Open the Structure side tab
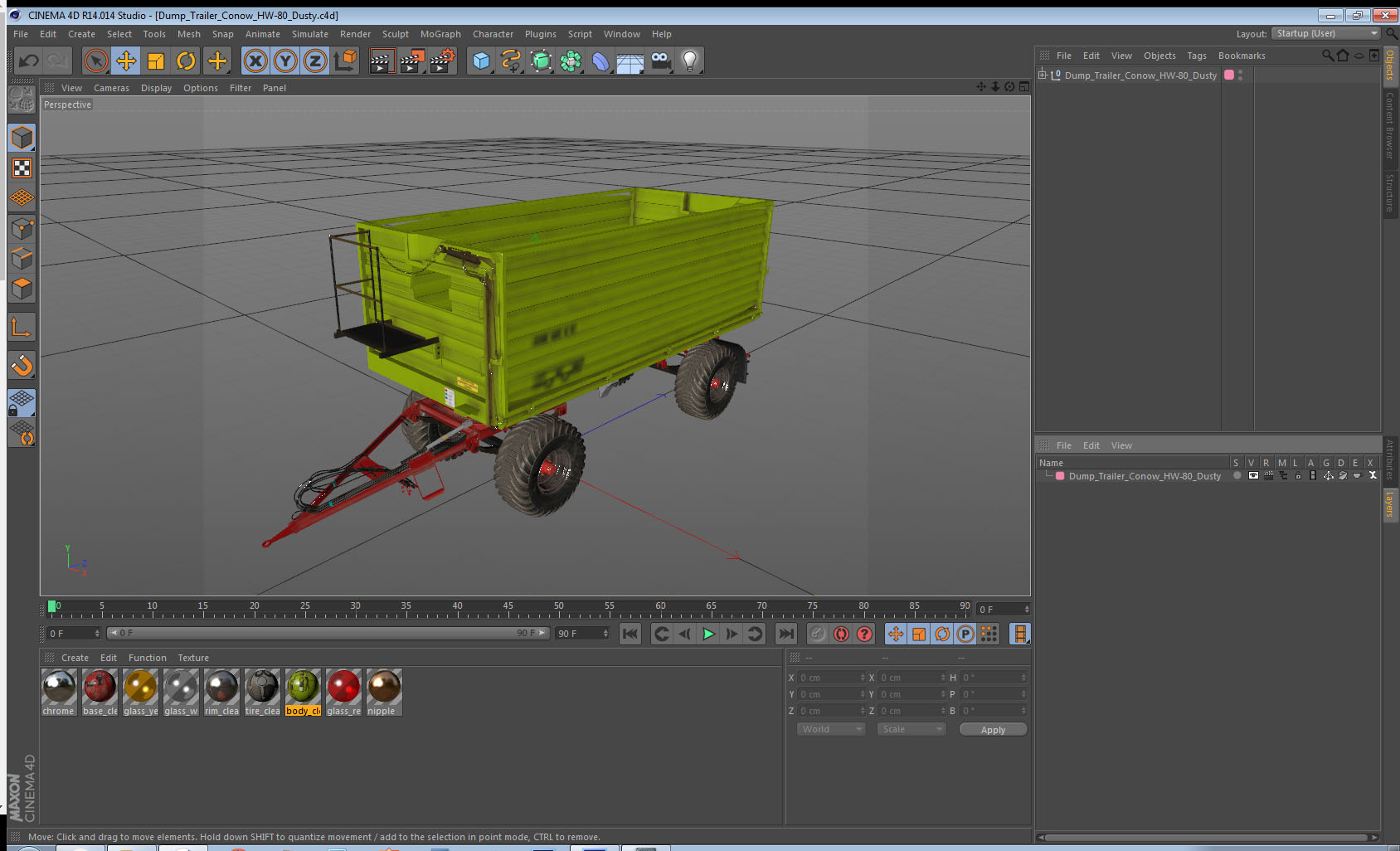The image size is (1400, 851). pos(1390,192)
